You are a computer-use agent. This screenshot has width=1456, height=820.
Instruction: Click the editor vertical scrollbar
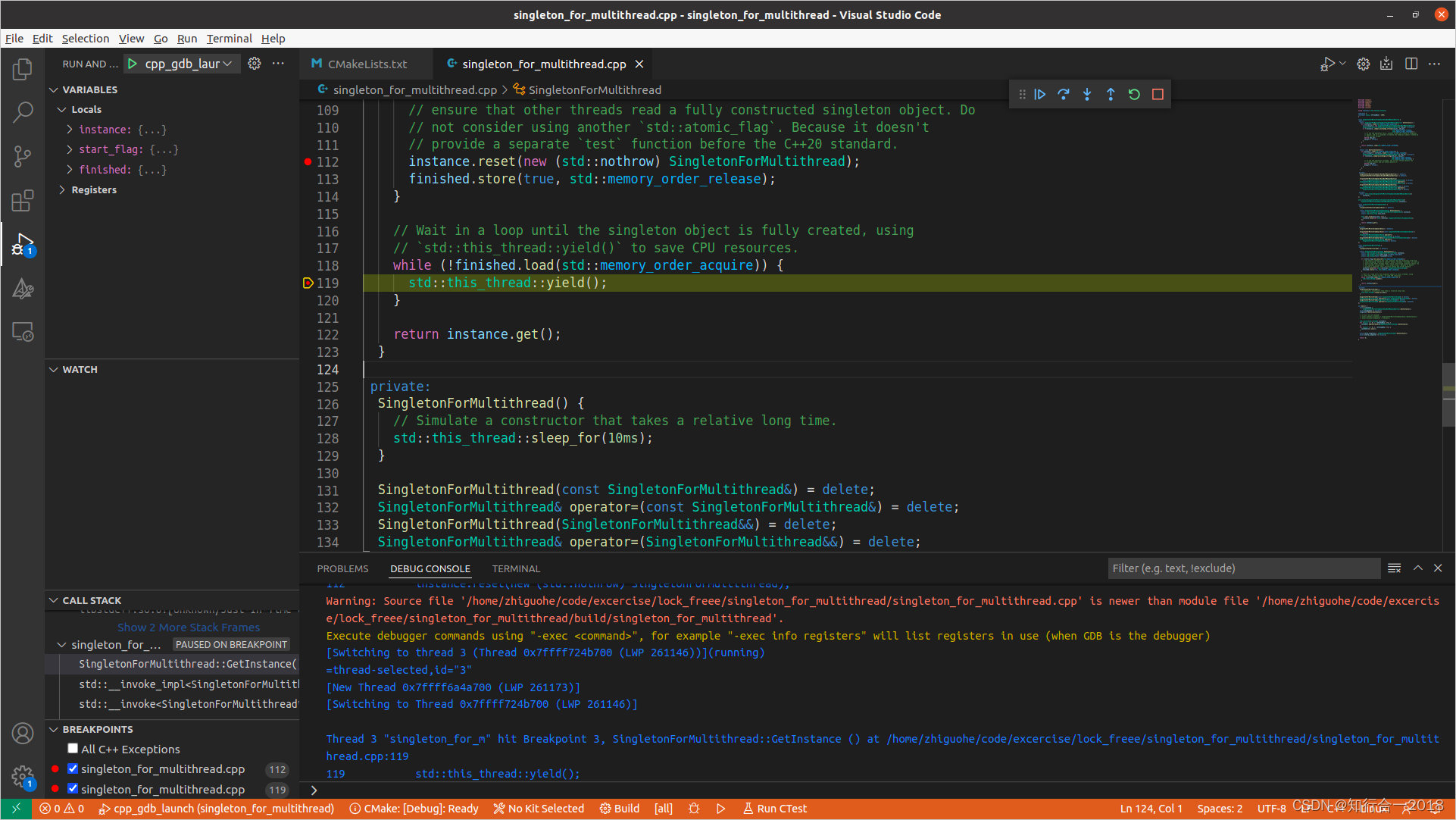pos(1448,394)
